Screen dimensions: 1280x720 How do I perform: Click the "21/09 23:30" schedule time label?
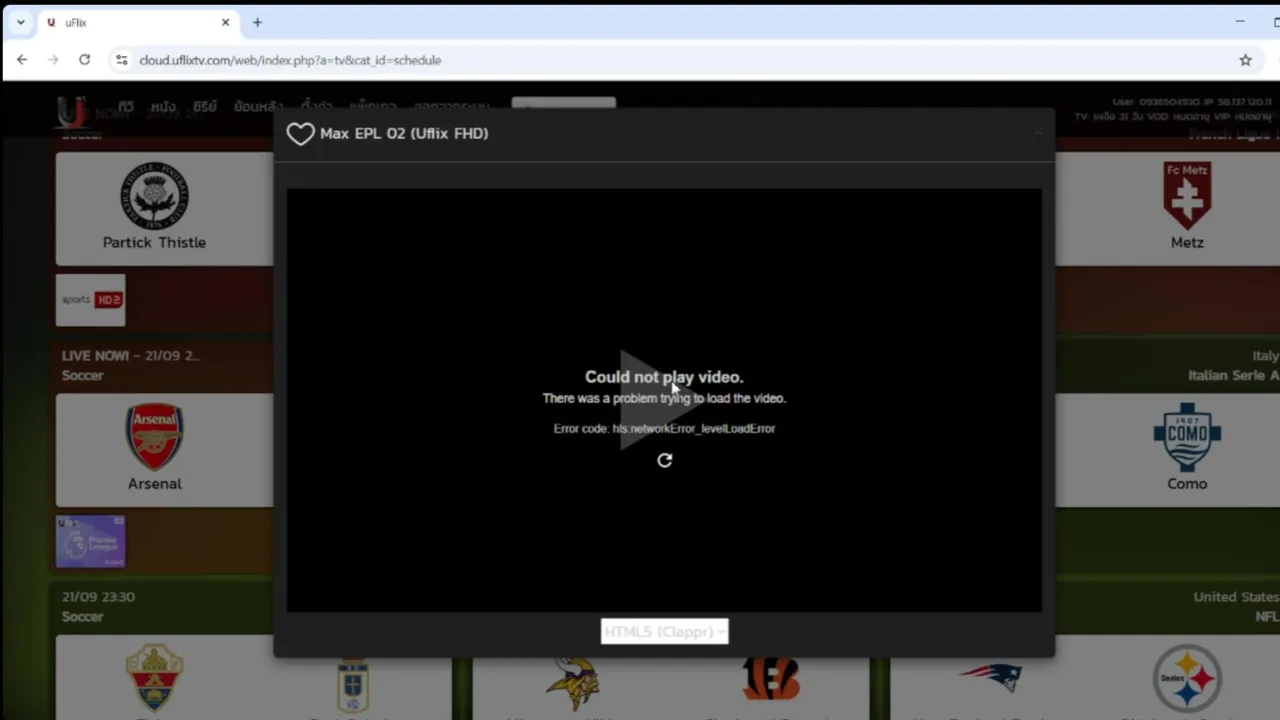(x=98, y=597)
